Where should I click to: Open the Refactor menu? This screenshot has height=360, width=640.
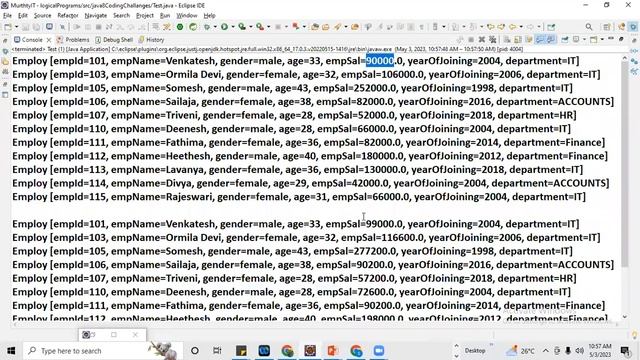pyautogui.click(x=68, y=16)
